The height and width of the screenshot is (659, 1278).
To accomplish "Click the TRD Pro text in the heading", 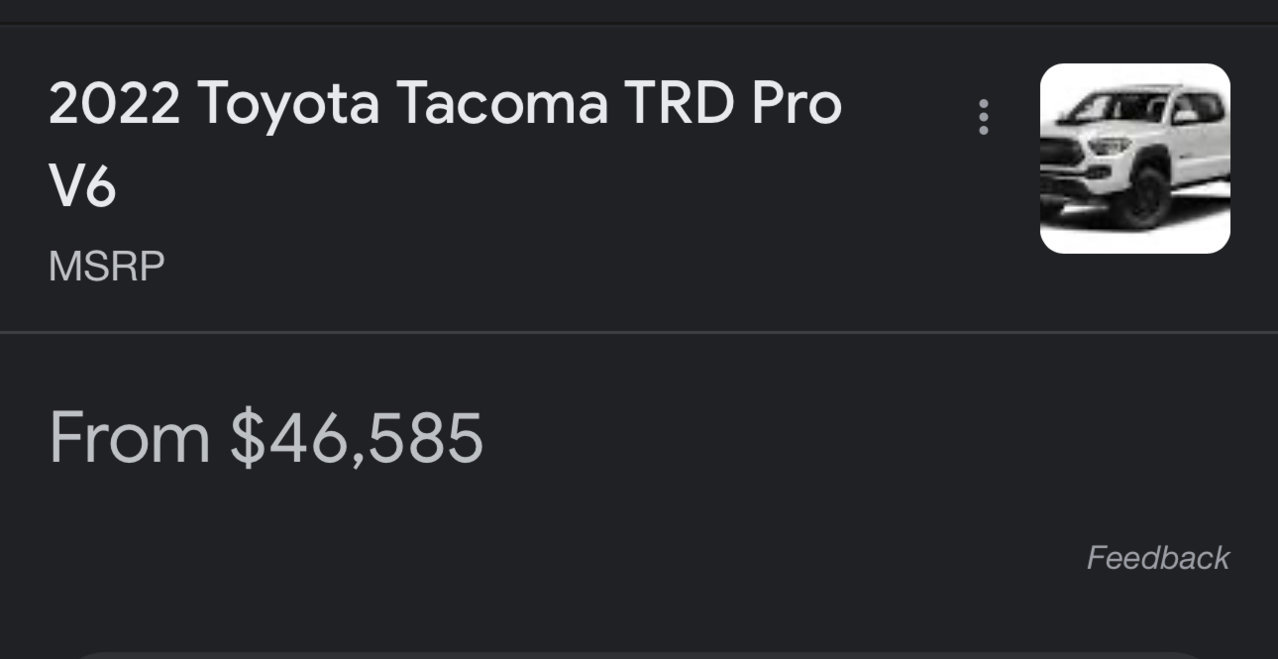I will click(x=733, y=102).
